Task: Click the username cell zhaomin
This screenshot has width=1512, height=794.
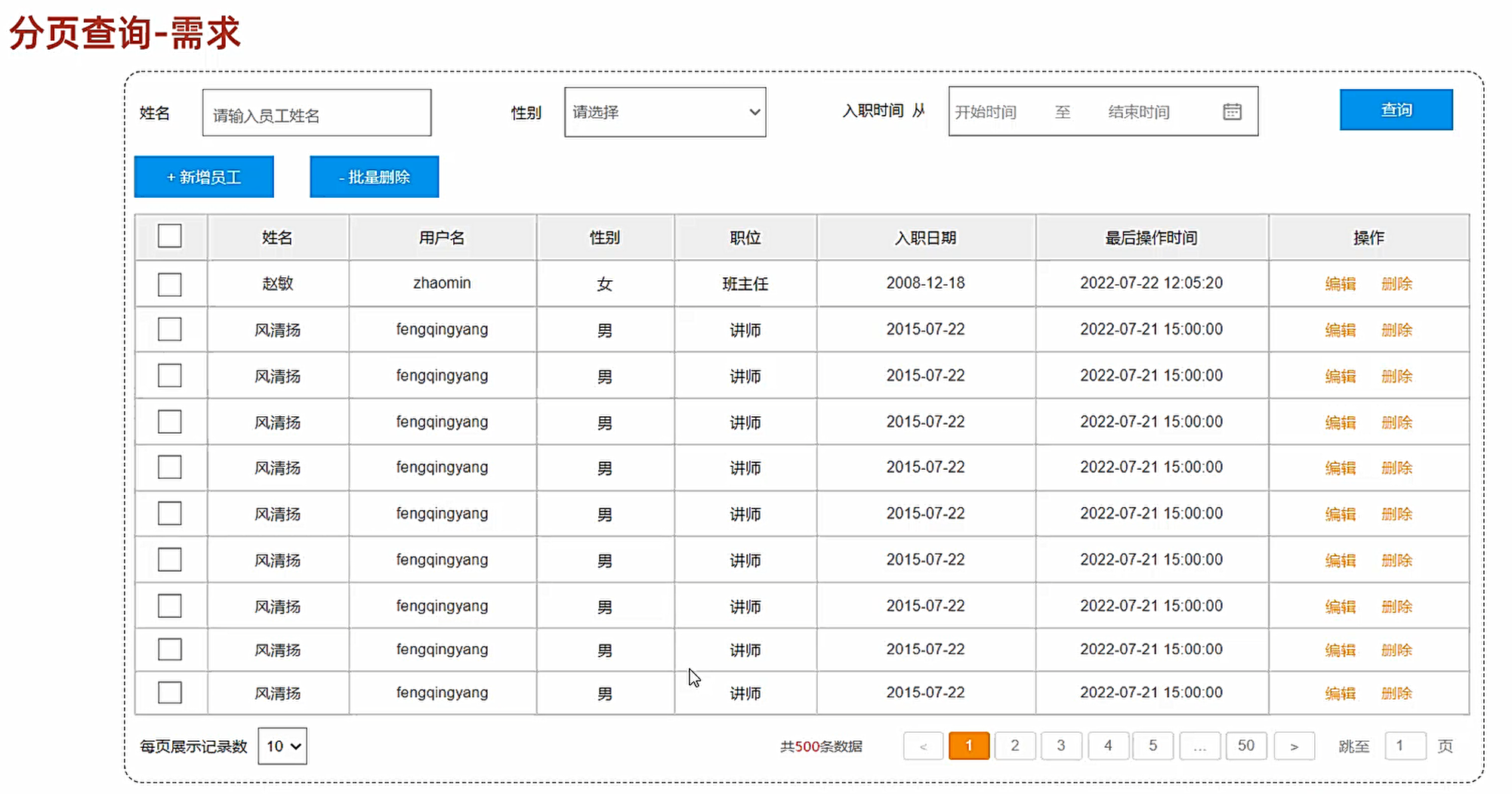Action: pos(442,283)
